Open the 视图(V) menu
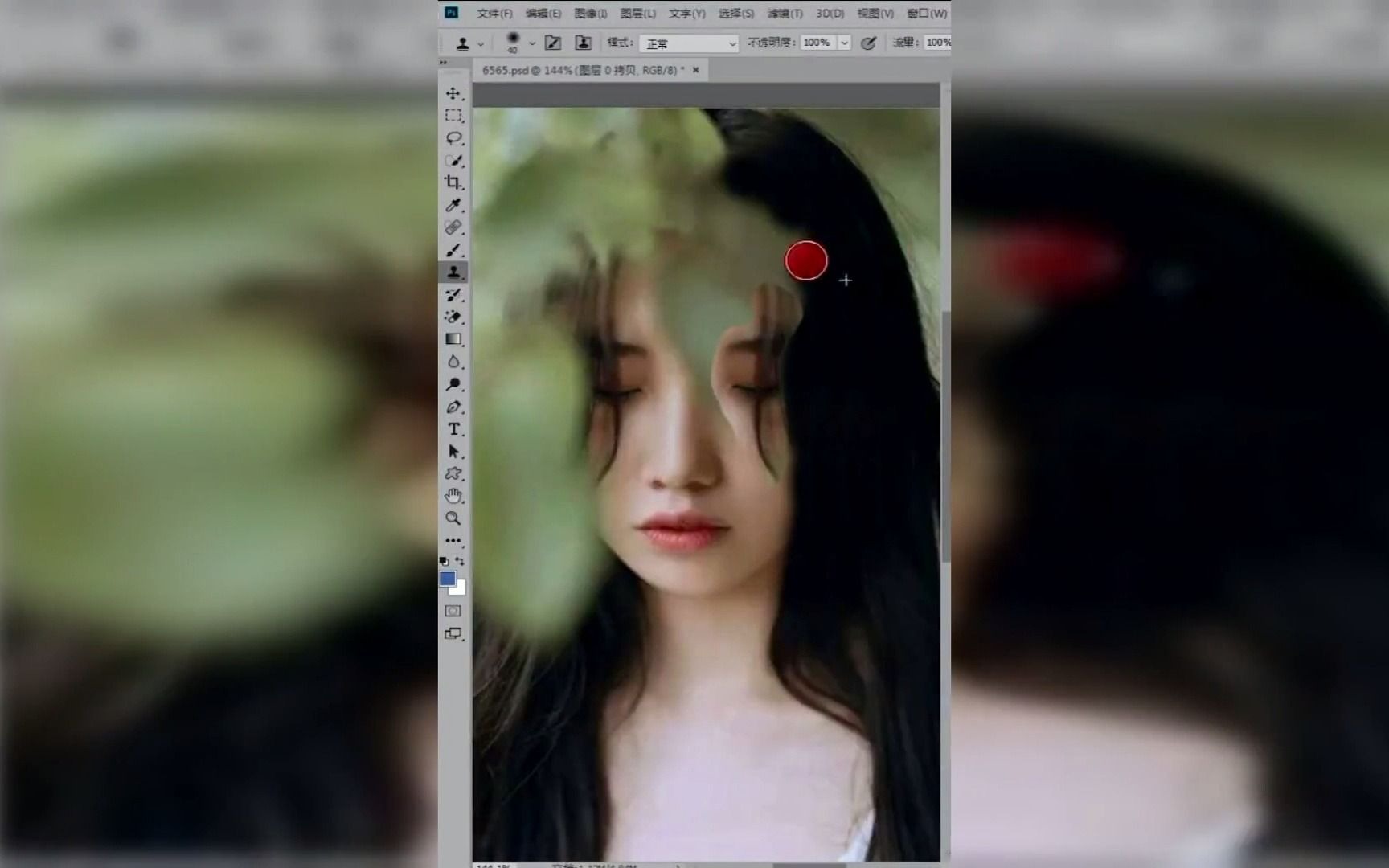 (875, 14)
